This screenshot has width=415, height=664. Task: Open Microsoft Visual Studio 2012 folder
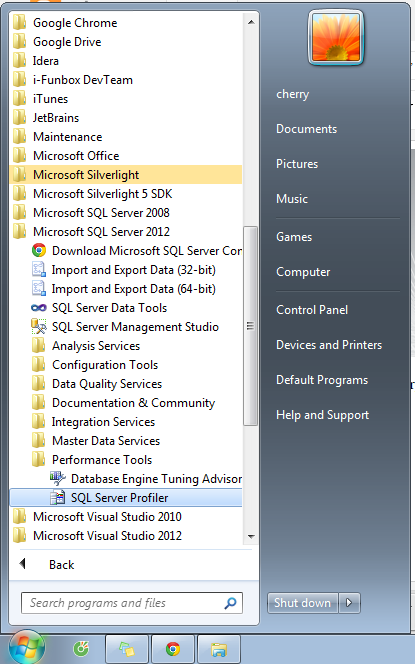[x=126, y=536]
